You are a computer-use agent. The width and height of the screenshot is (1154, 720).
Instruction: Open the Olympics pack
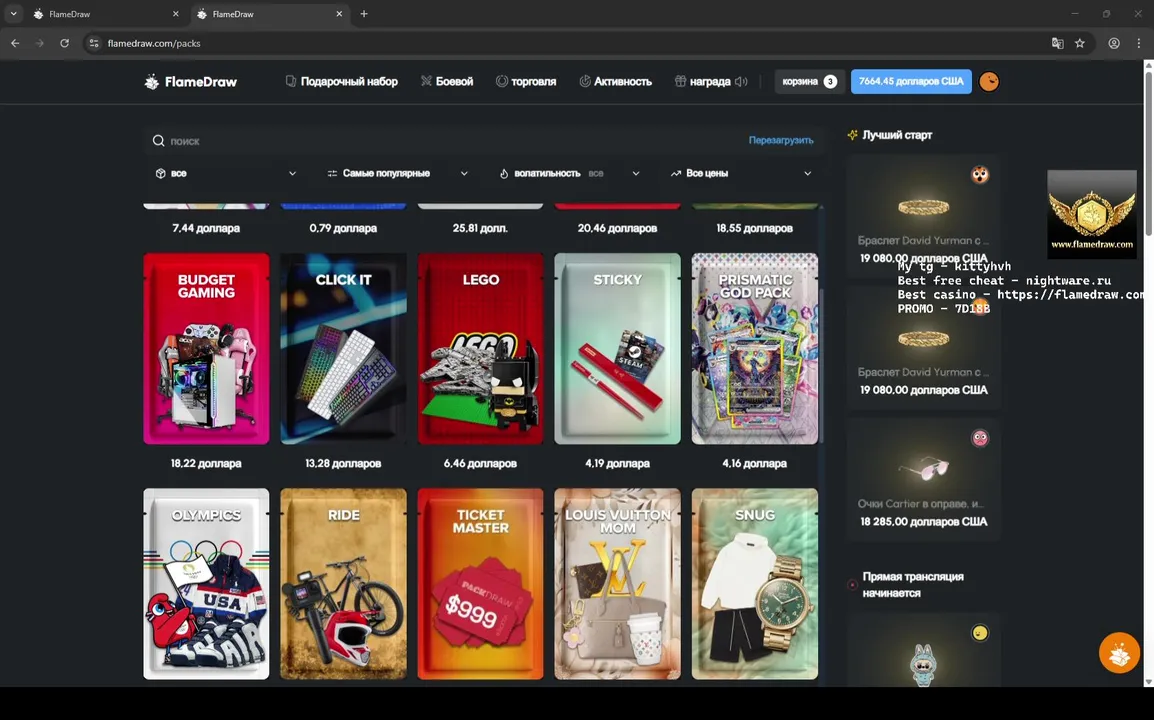coord(206,584)
